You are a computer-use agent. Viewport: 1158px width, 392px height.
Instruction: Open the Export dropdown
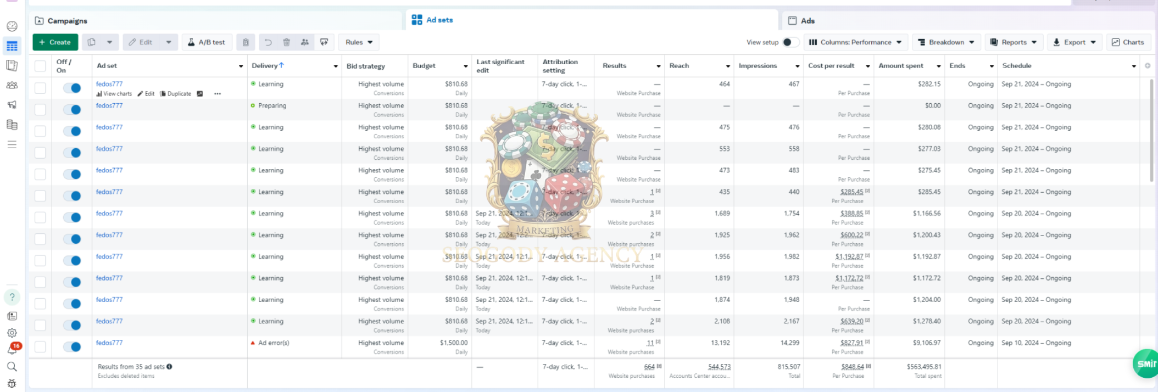pos(1075,43)
